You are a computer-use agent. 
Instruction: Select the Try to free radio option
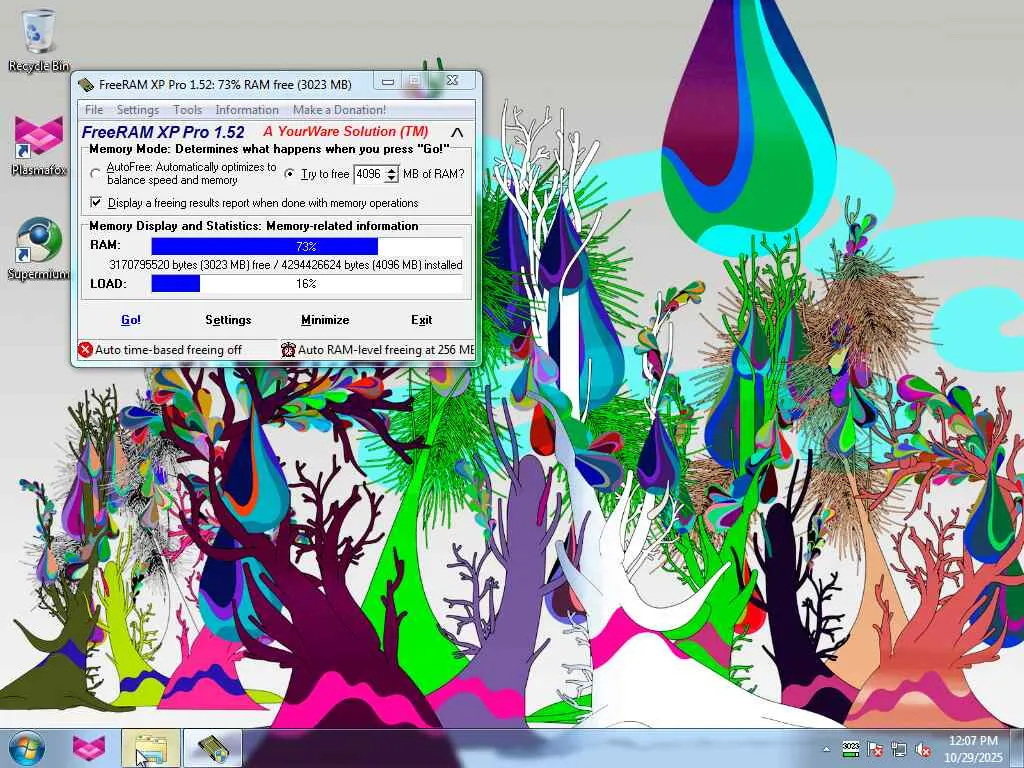click(289, 174)
